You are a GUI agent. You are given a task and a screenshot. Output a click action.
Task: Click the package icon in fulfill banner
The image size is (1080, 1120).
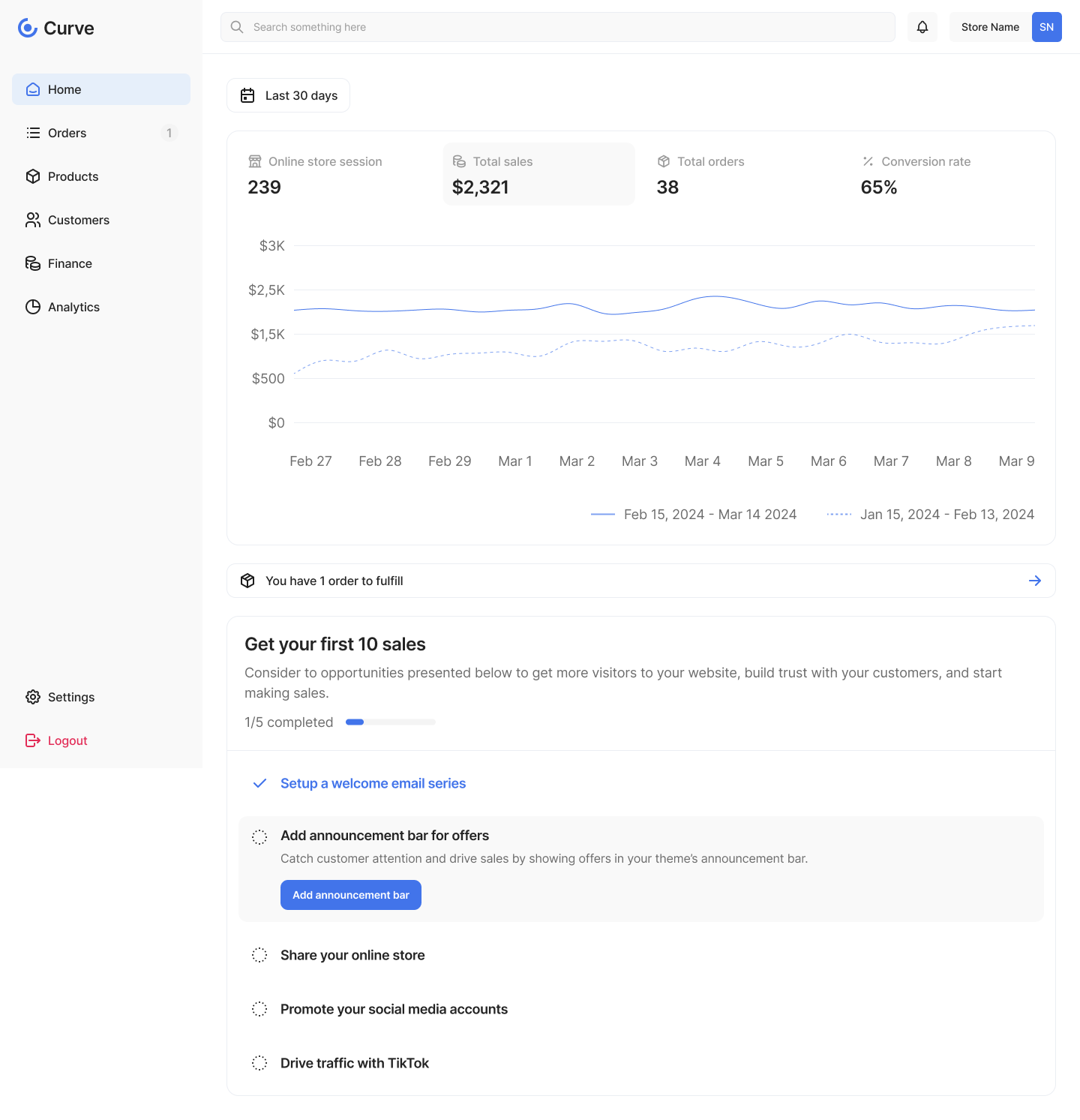(x=247, y=581)
